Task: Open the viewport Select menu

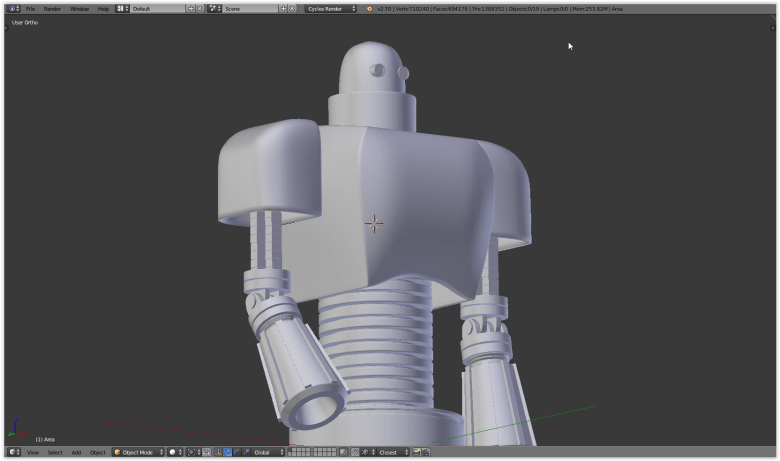Action: click(55, 452)
